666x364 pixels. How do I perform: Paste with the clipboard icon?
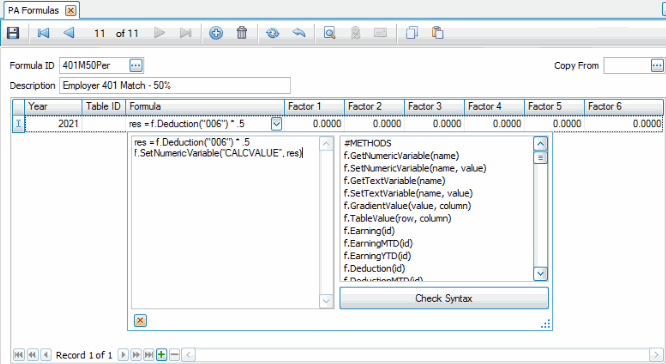pos(437,33)
